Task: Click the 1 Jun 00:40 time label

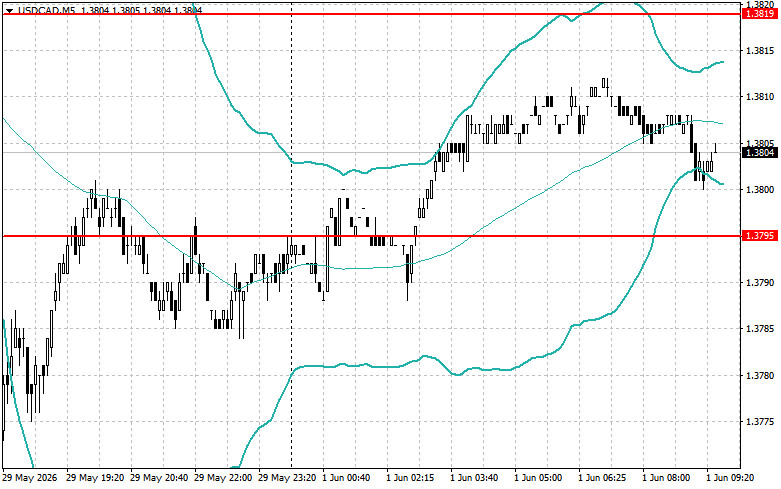Action: pos(346,478)
